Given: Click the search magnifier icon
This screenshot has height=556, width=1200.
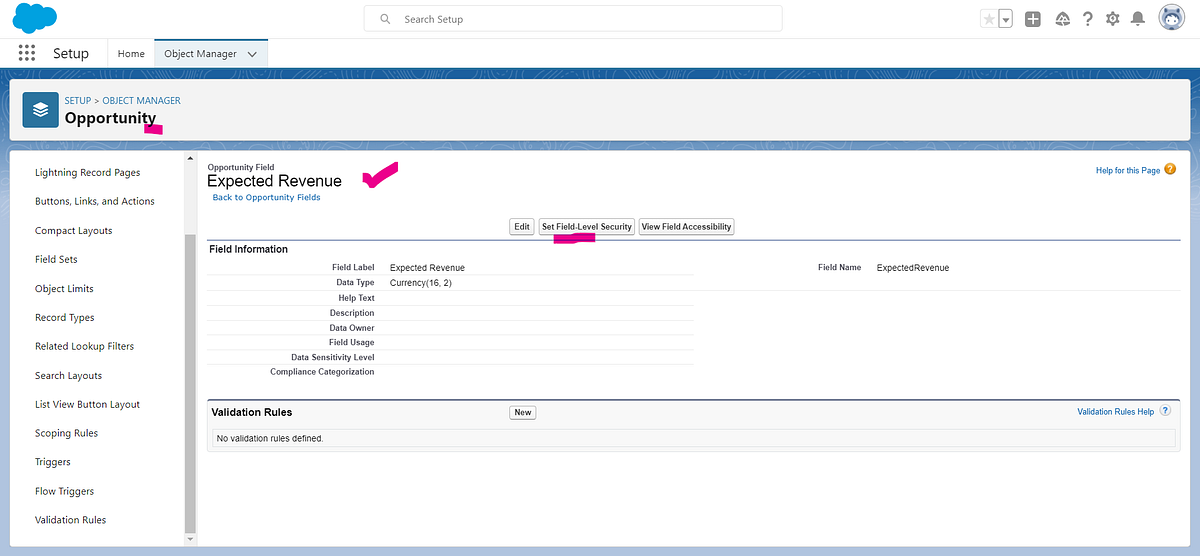Looking at the screenshot, I should click(x=385, y=19).
